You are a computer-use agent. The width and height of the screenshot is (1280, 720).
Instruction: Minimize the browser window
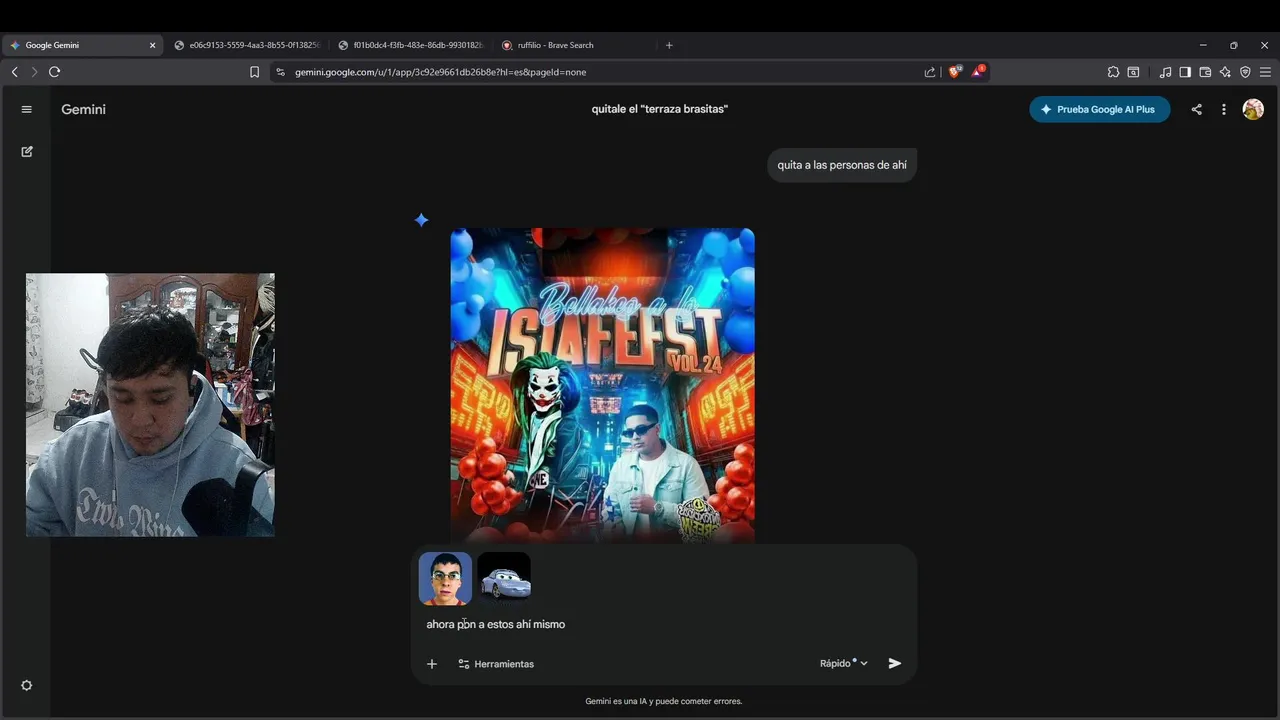click(x=1203, y=45)
